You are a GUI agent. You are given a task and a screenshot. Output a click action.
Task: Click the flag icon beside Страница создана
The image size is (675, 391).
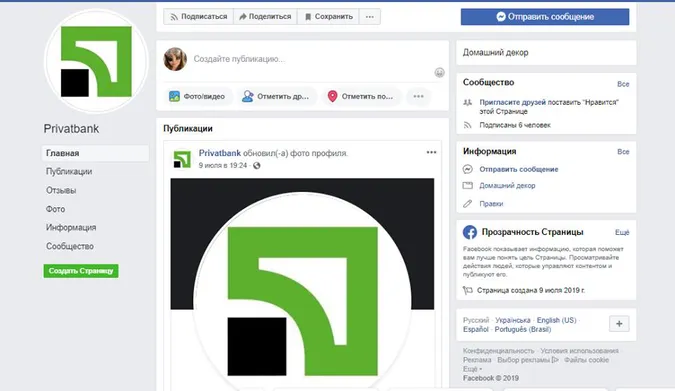(468, 291)
